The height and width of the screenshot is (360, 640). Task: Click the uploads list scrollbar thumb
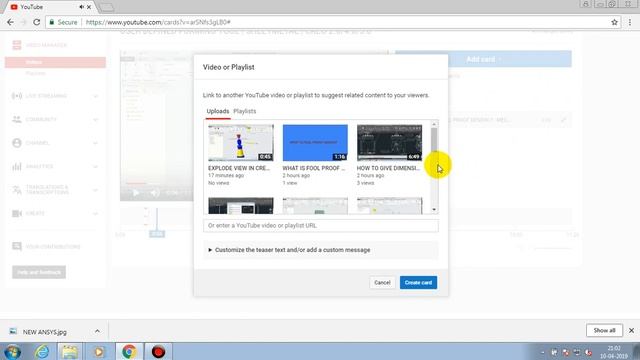pyautogui.click(x=434, y=140)
